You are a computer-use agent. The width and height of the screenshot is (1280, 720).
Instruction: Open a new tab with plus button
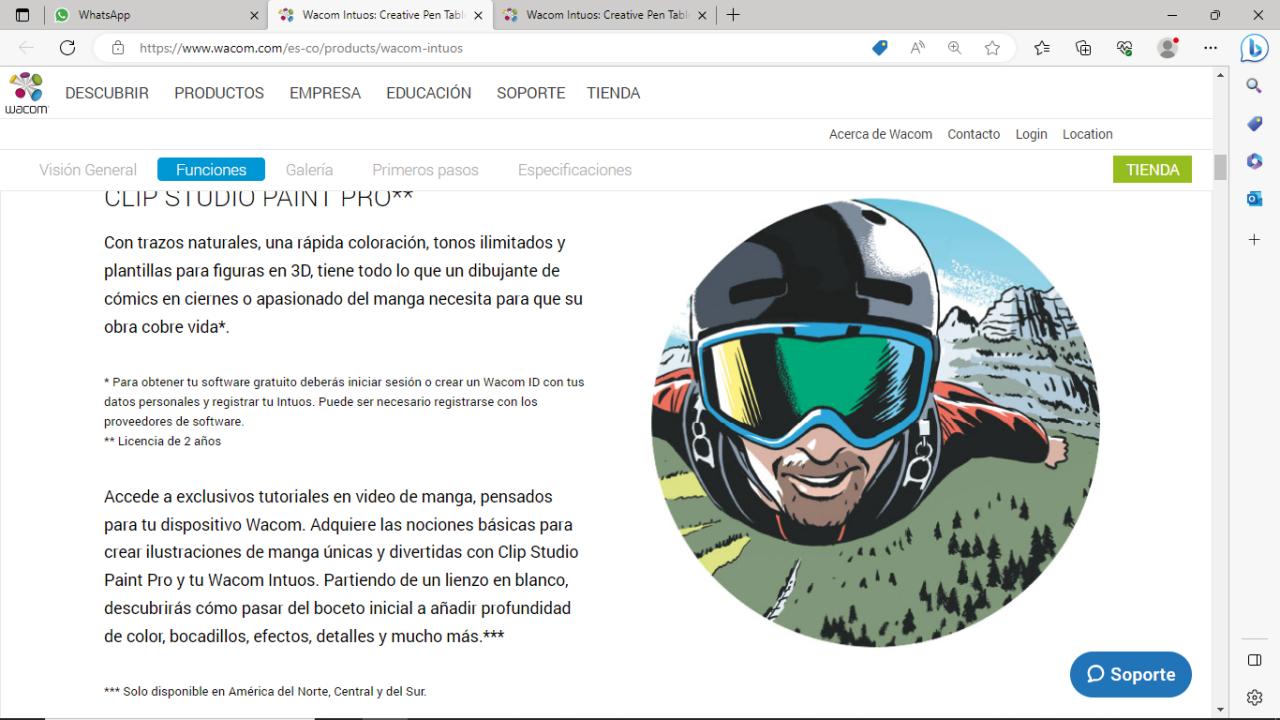tap(733, 15)
